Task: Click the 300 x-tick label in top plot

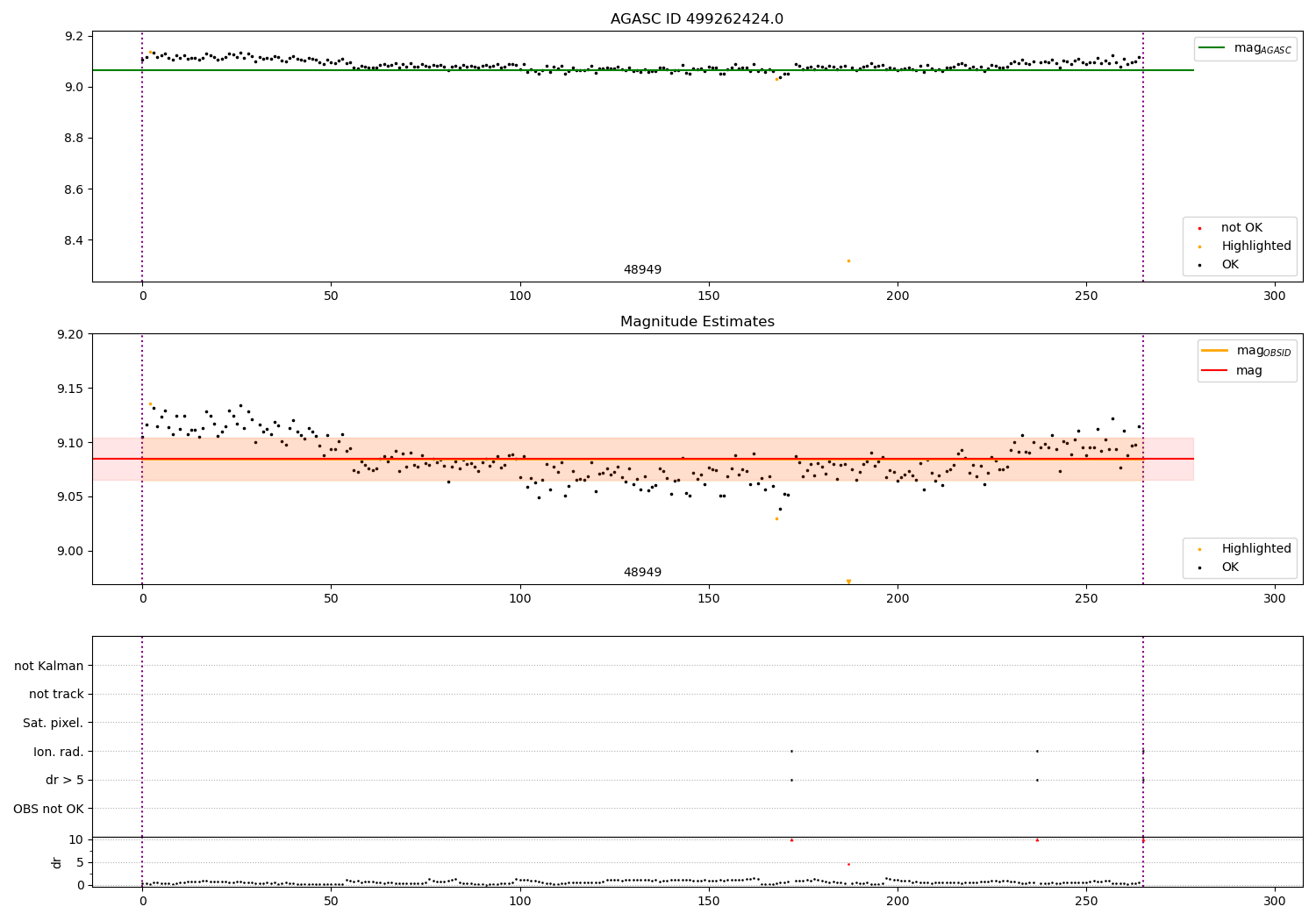Action: (x=1275, y=296)
